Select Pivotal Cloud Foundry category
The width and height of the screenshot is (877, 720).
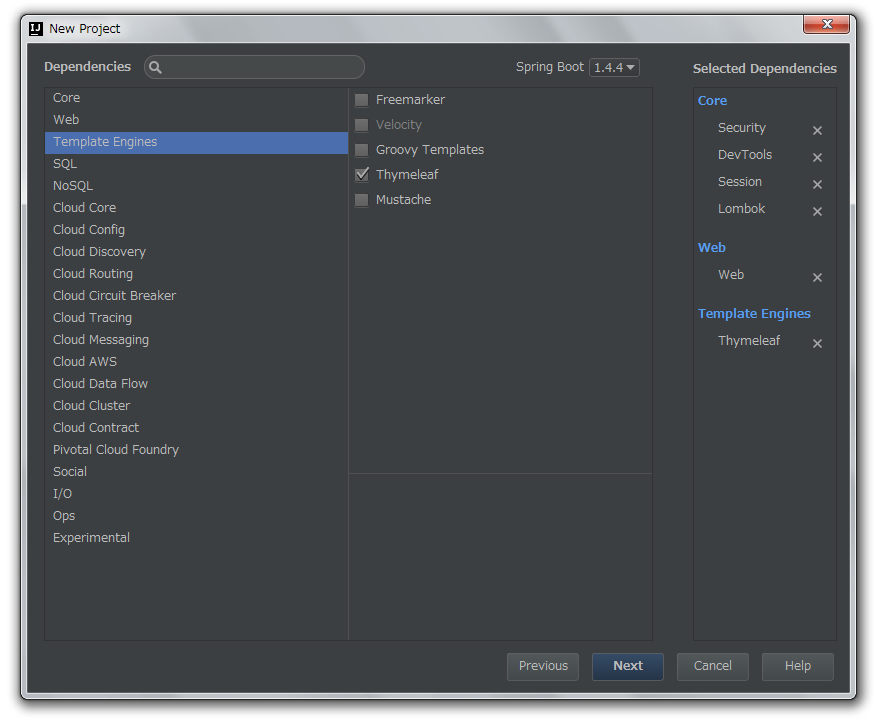pos(196,450)
